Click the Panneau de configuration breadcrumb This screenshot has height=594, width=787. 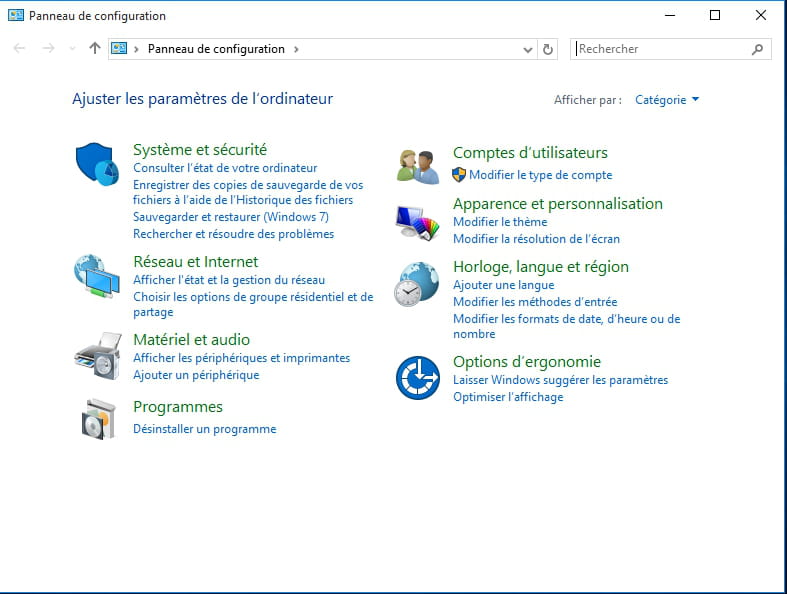point(216,49)
